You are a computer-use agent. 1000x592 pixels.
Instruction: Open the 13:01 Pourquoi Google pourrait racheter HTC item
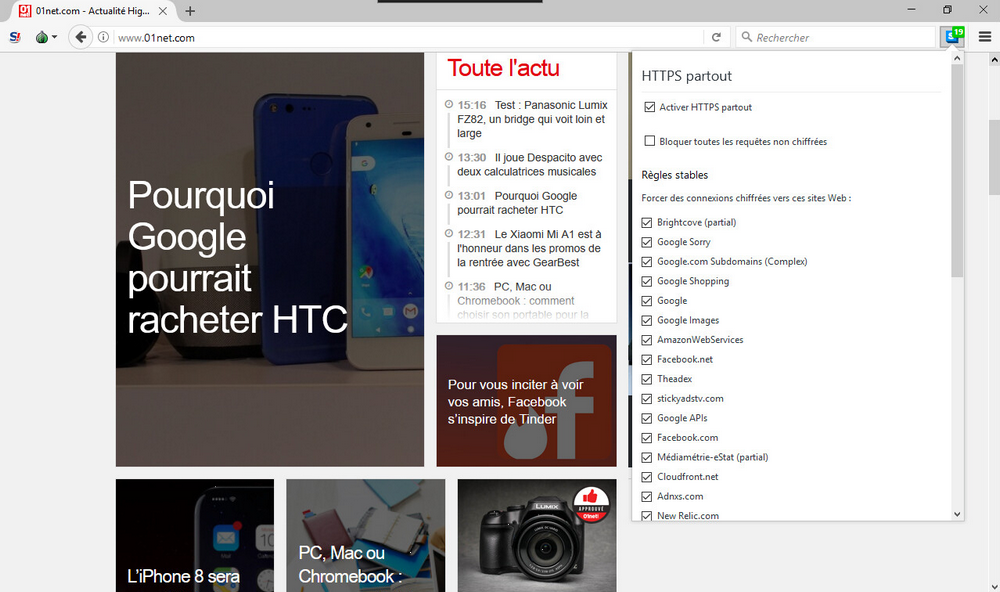[x=517, y=203]
